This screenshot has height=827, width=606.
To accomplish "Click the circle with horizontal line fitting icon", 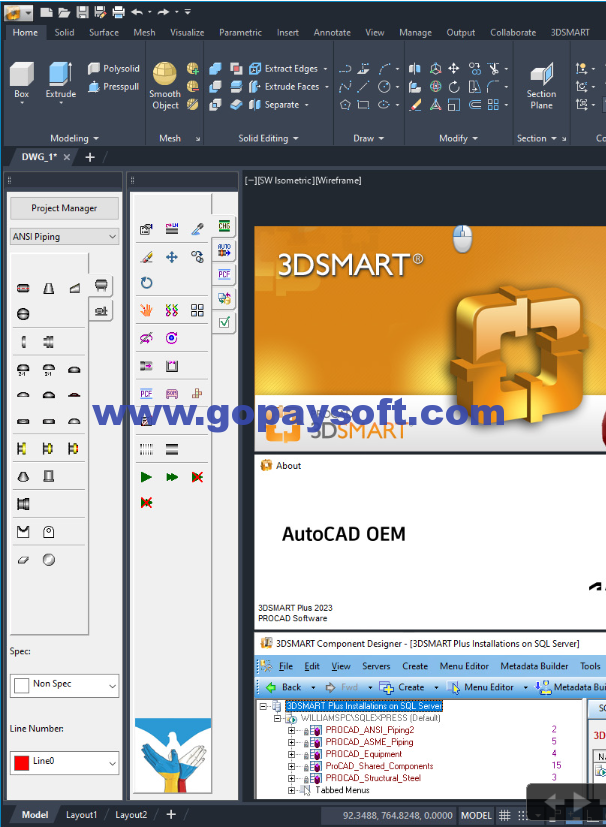I will point(23,314).
